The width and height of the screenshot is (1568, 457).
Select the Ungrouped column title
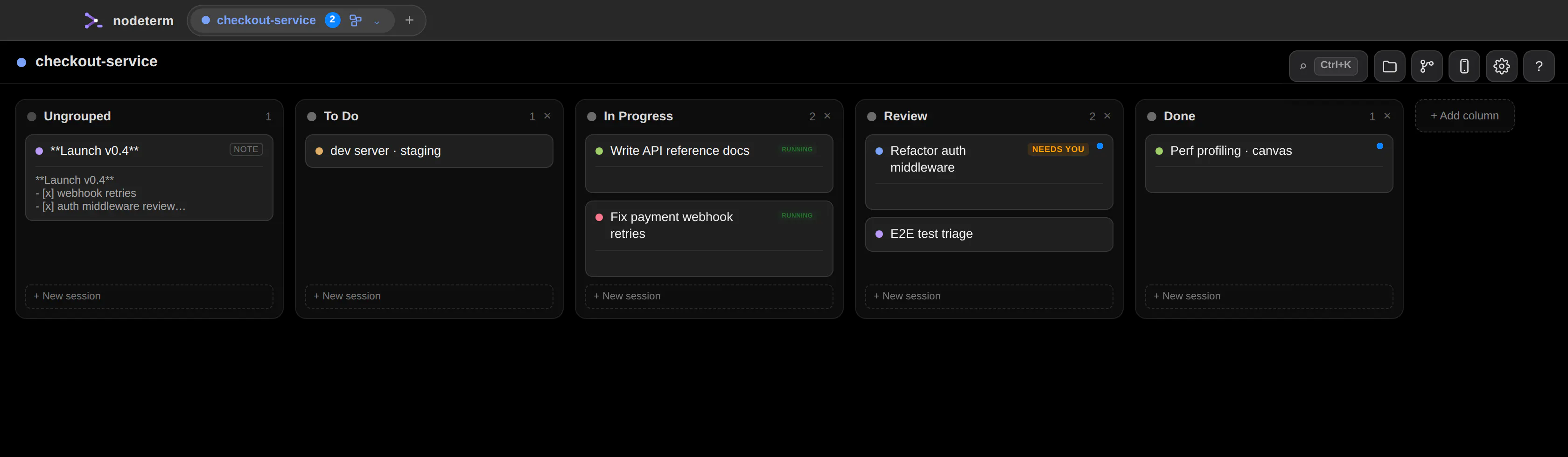(x=77, y=116)
